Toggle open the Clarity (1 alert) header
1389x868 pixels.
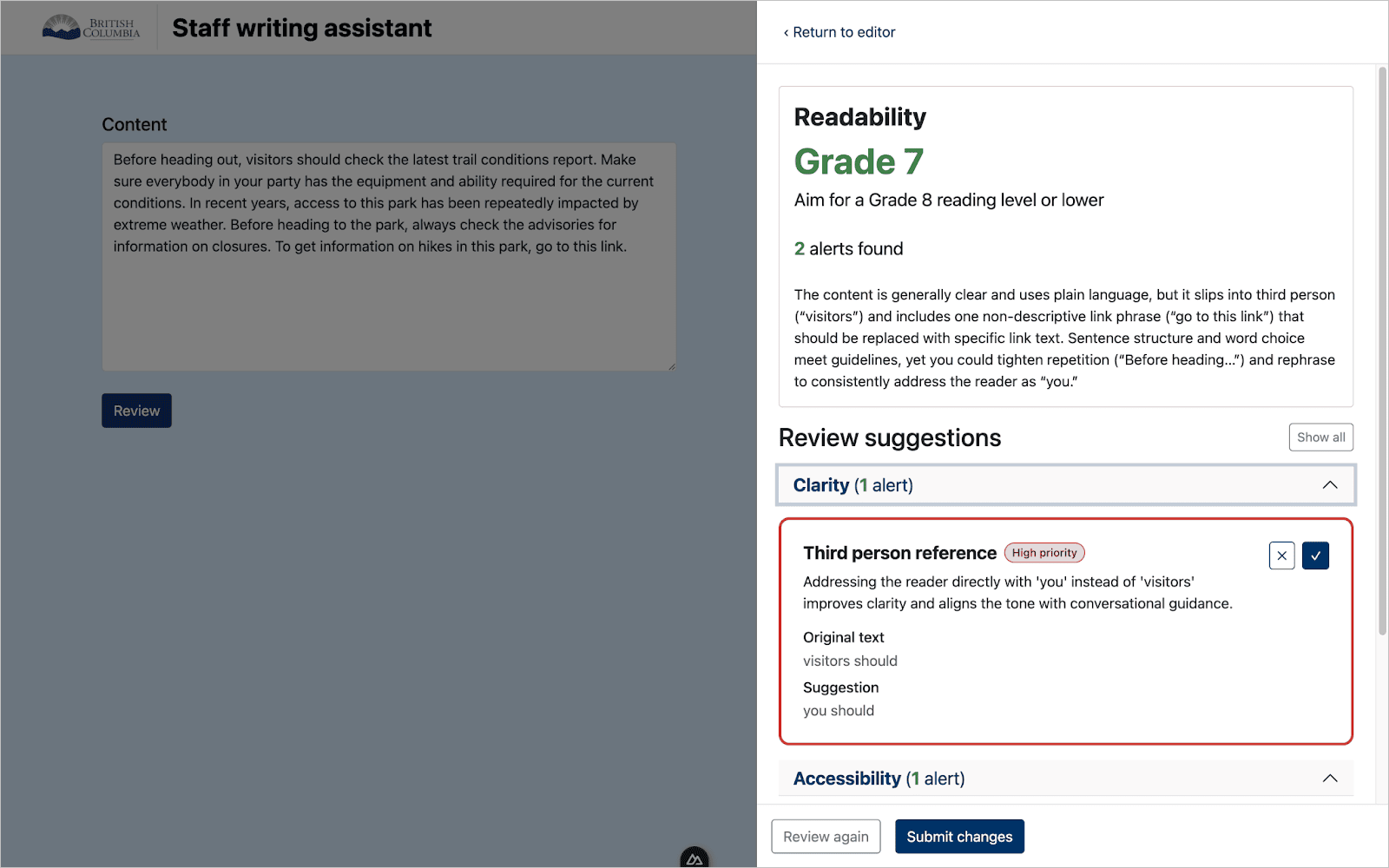coord(852,484)
